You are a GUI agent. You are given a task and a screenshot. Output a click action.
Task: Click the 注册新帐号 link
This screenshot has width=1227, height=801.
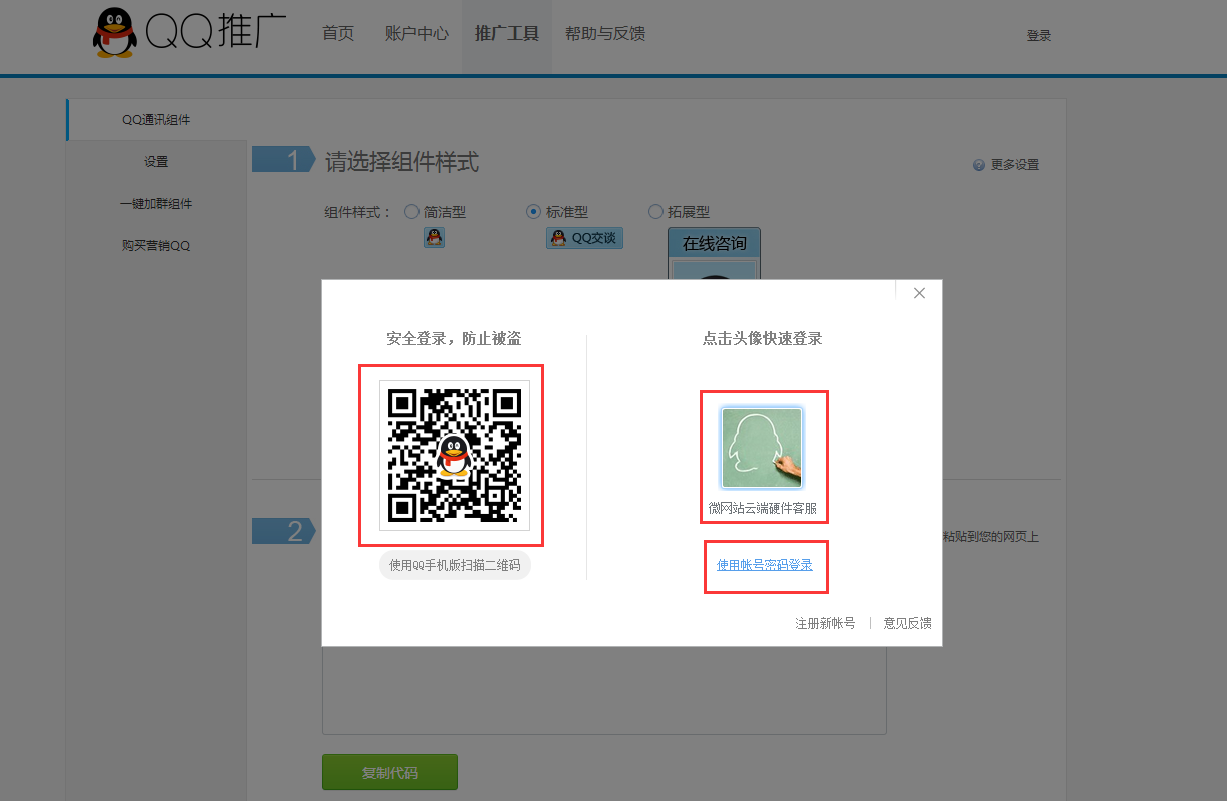pos(825,623)
